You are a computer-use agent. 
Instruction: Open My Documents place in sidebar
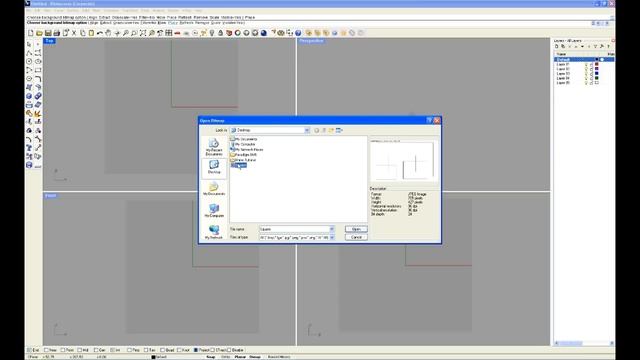(x=214, y=189)
